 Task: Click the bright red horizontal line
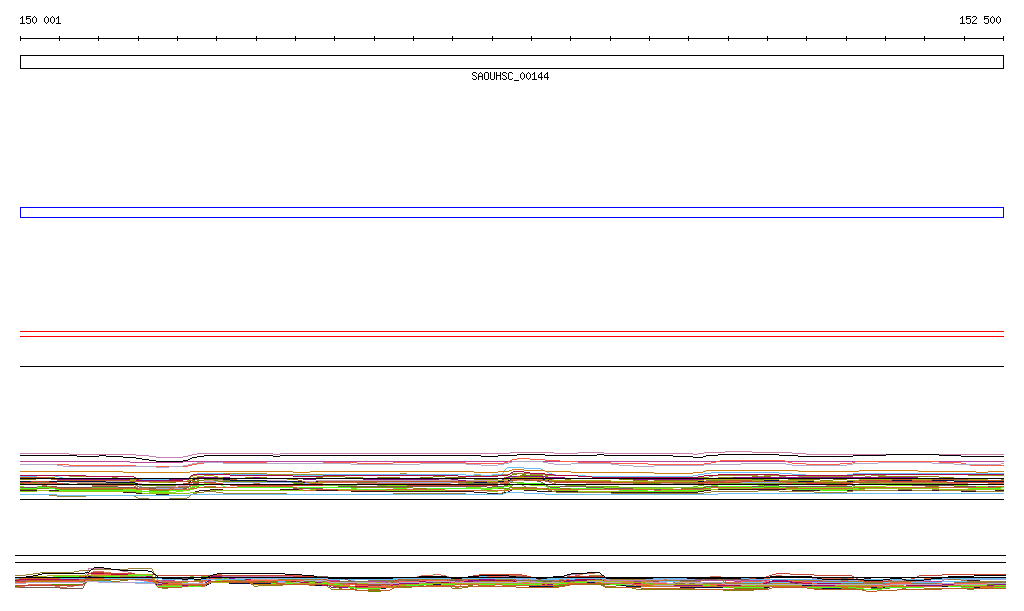[511, 337]
